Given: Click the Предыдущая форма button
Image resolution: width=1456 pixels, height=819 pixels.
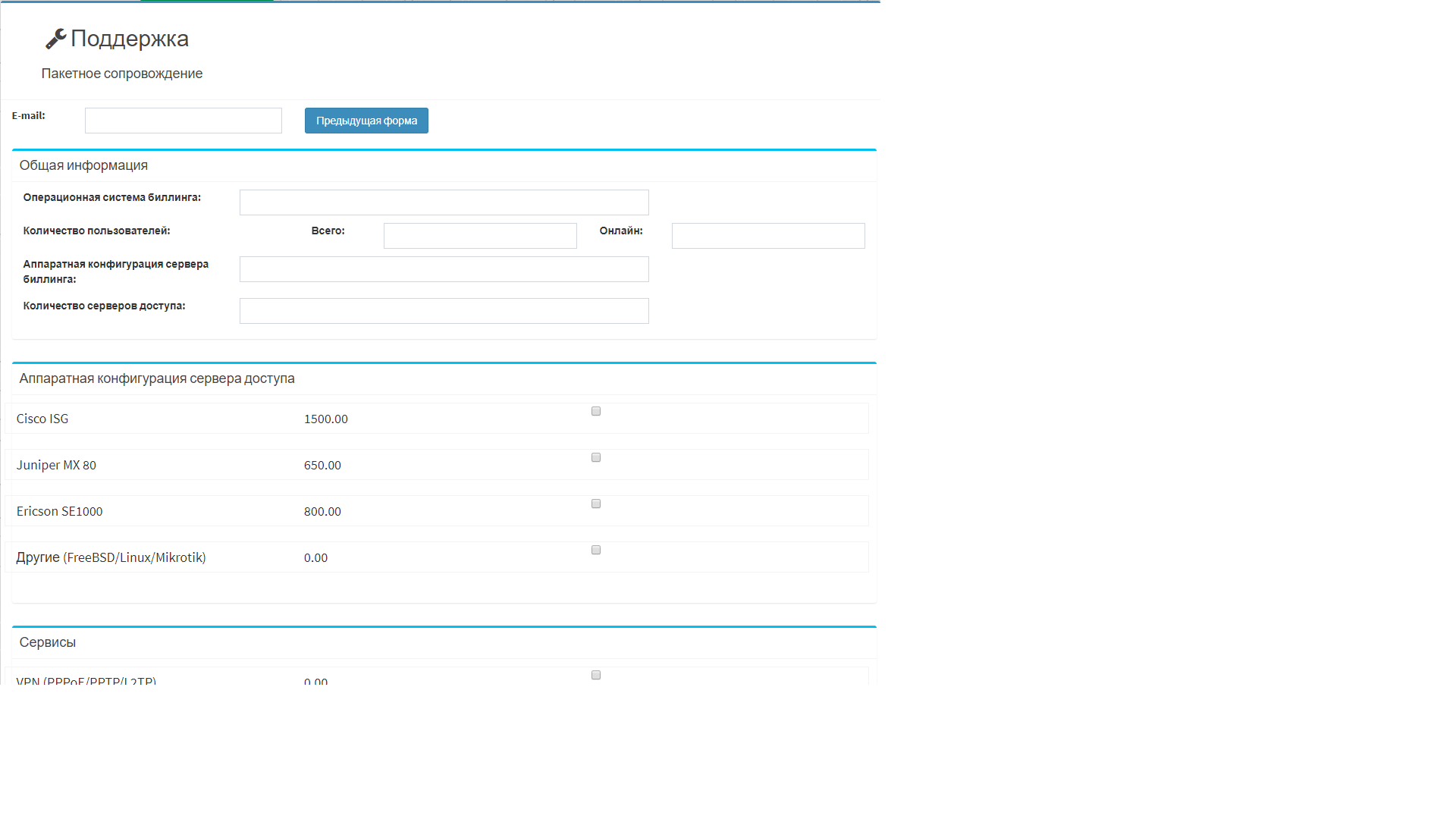Looking at the screenshot, I should coord(366,121).
